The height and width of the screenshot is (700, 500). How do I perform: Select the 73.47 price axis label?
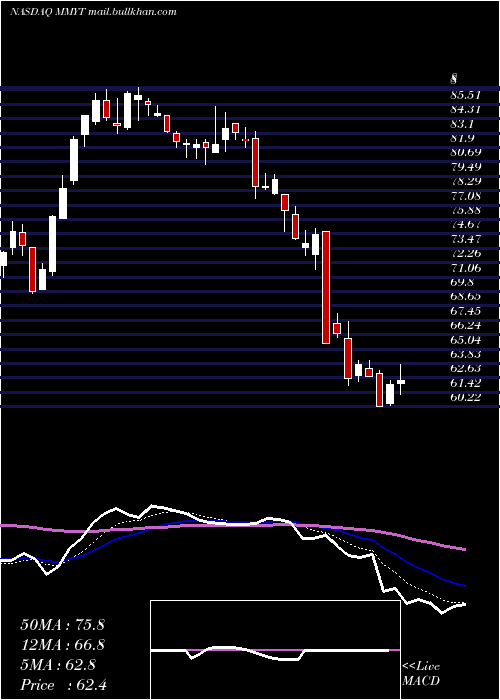pos(466,239)
